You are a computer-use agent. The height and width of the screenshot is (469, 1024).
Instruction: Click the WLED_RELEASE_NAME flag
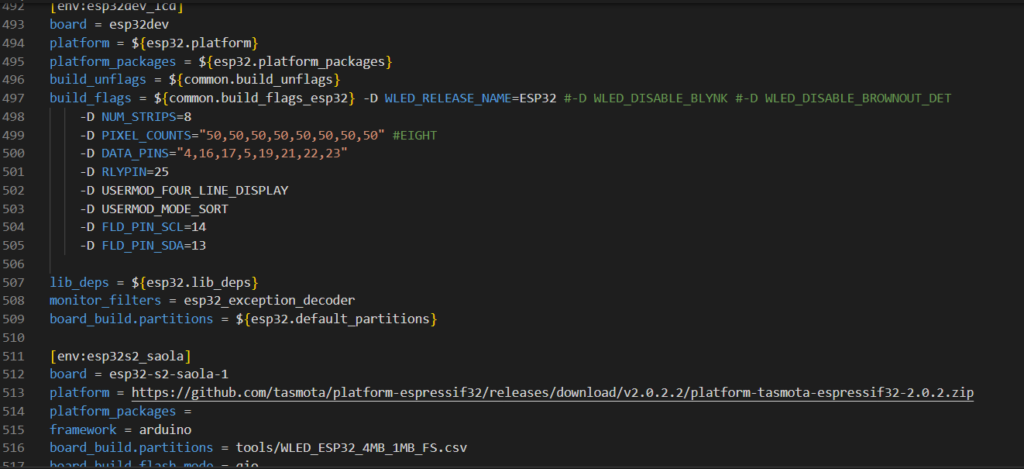(447, 98)
